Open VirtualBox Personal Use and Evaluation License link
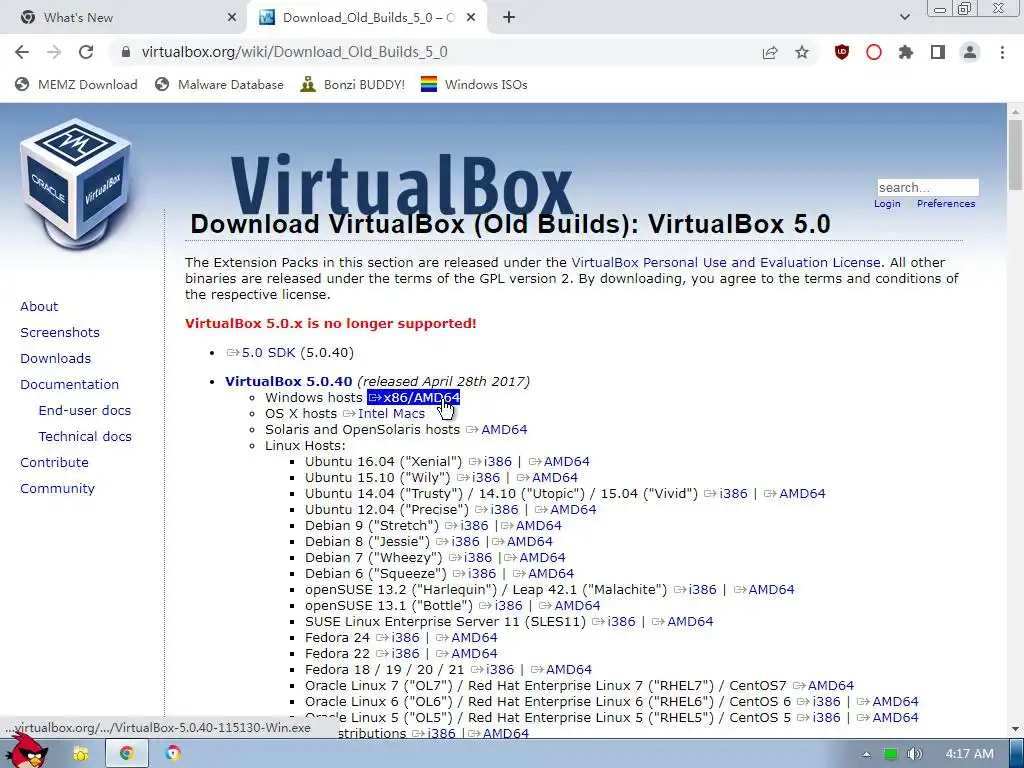The height and width of the screenshot is (768, 1024). (726, 263)
